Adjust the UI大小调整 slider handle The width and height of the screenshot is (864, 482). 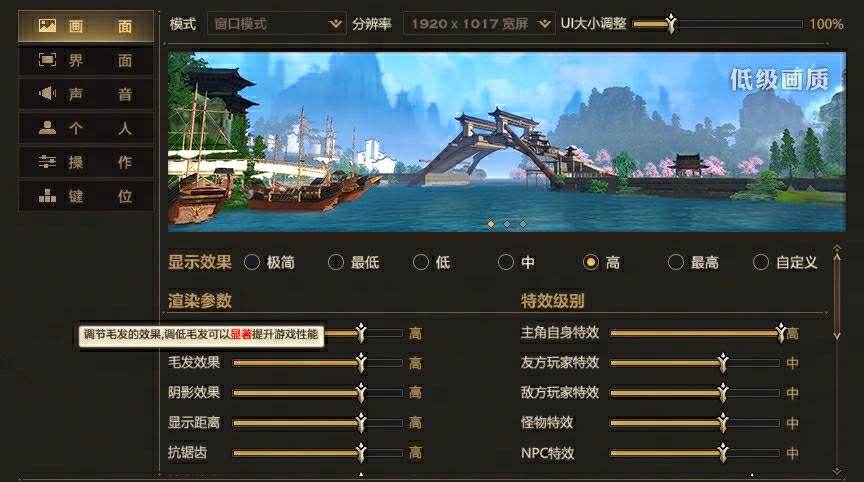(x=671, y=24)
